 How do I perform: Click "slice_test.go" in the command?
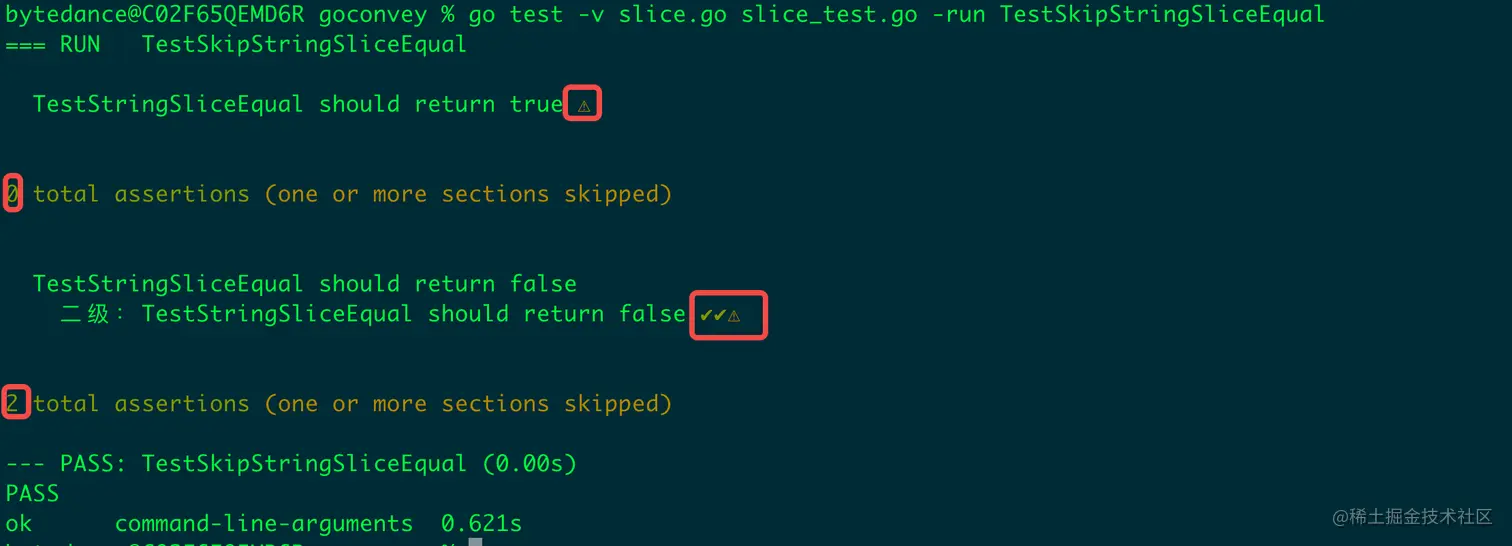[829, 14]
